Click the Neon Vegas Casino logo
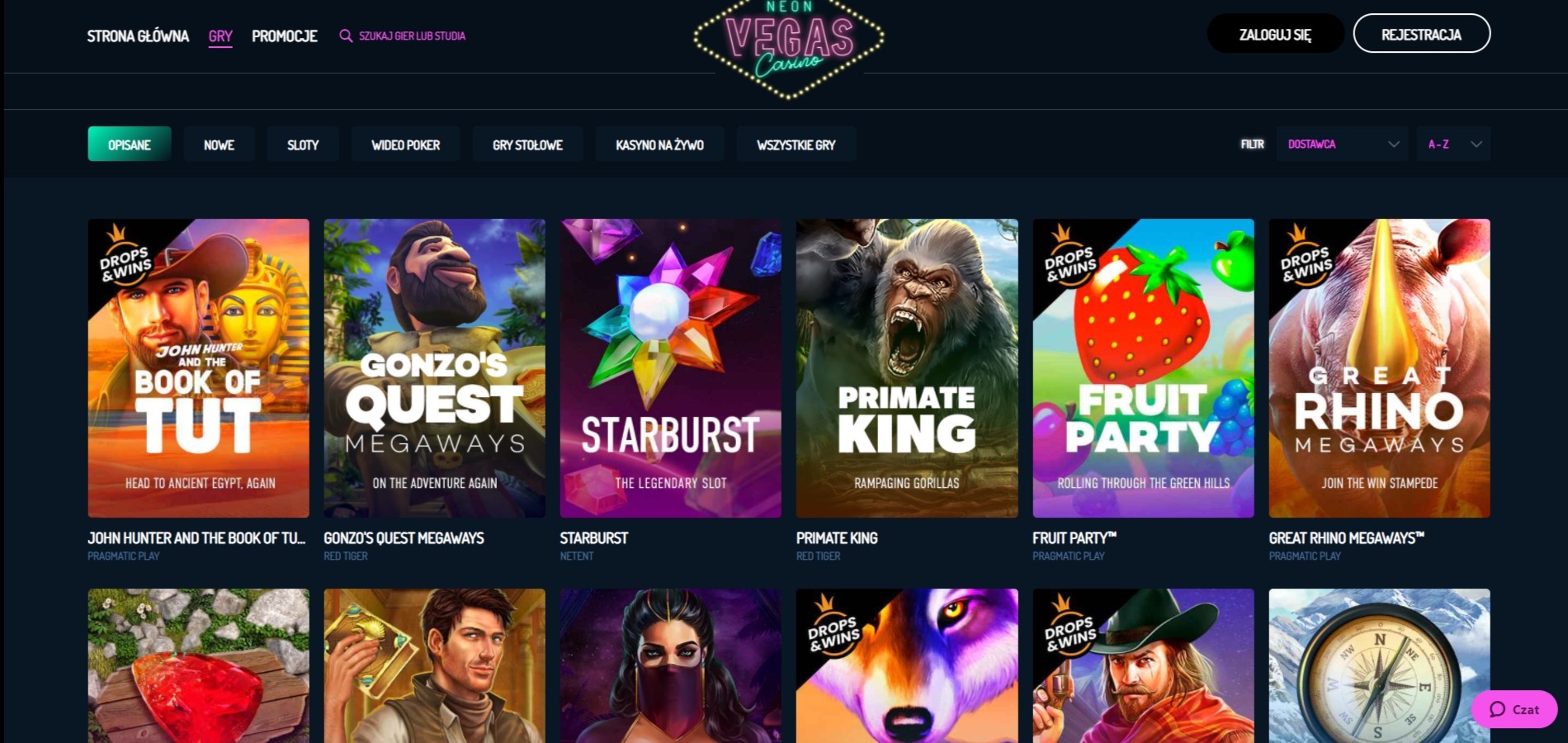Image resolution: width=1568 pixels, height=743 pixels. coord(789,47)
